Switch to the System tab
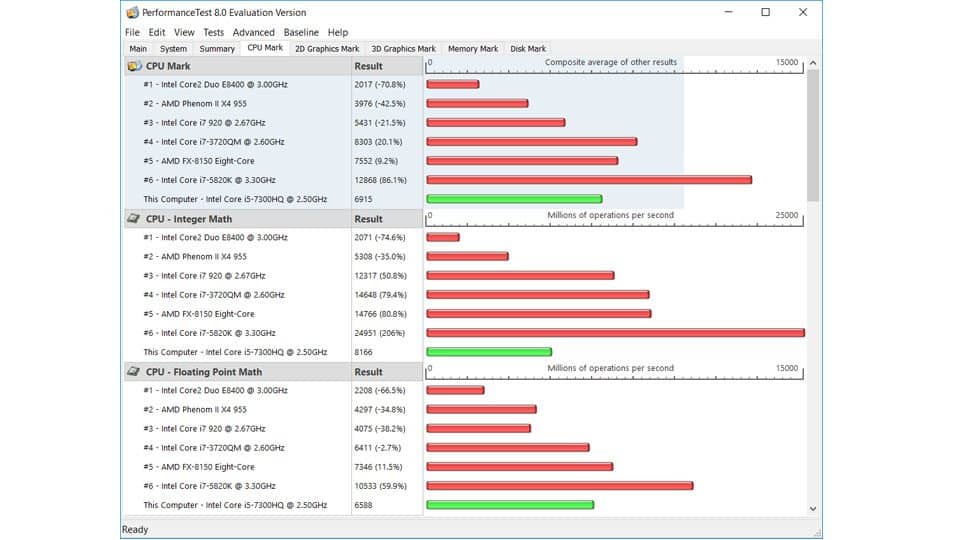960x540 pixels. [x=173, y=48]
